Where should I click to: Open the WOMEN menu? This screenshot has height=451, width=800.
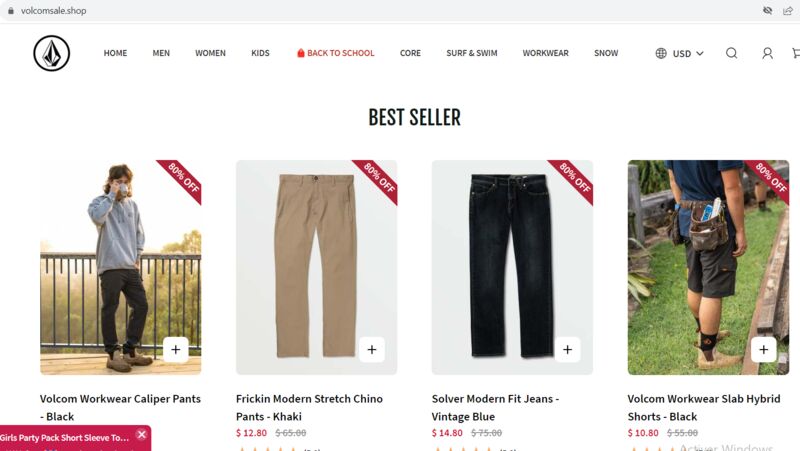pyautogui.click(x=210, y=53)
